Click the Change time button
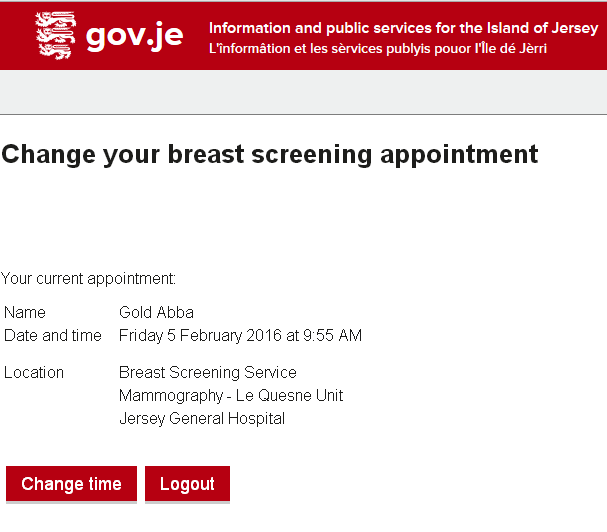This screenshot has width=607, height=532. [x=71, y=484]
